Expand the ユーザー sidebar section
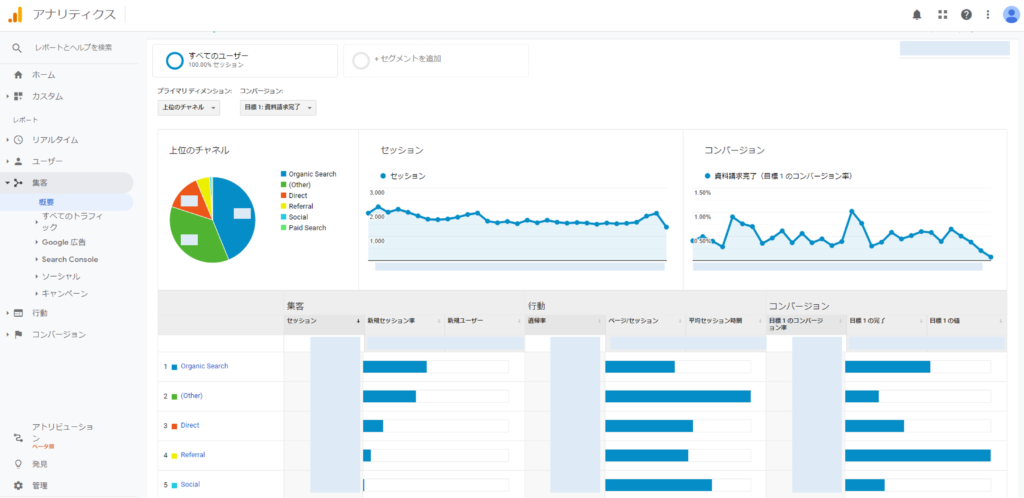Viewport: 1024px width, 498px height. (x=7, y=161)
